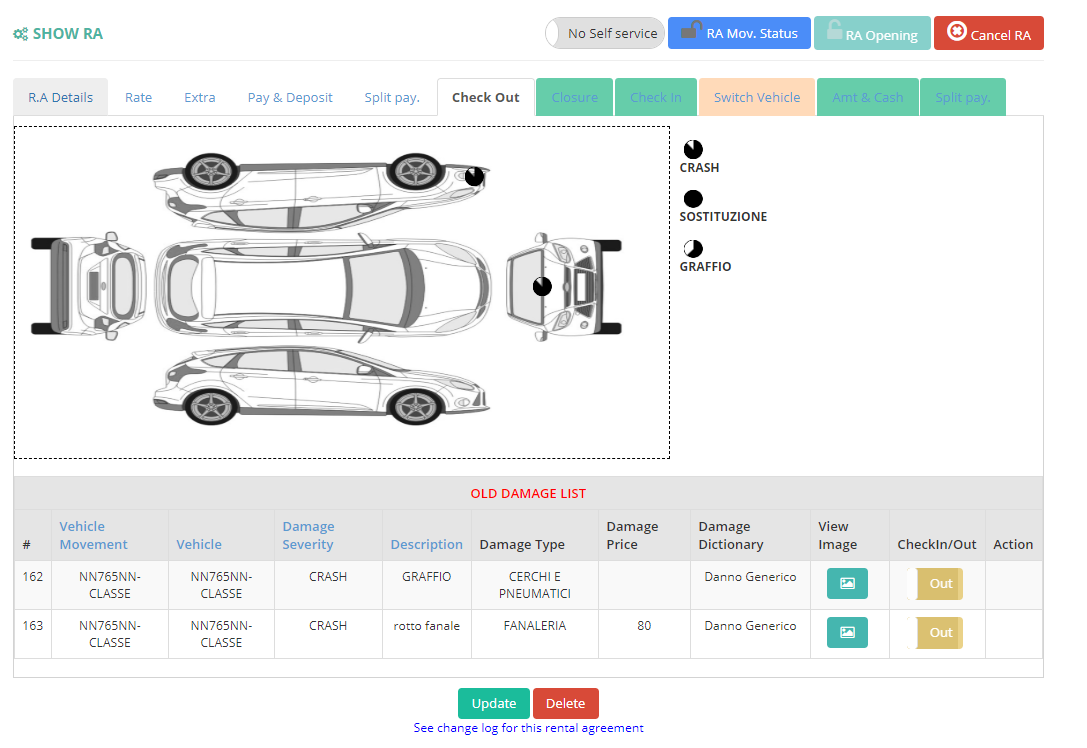Click the side-view car at bottom of diagram

click(321, 385)
